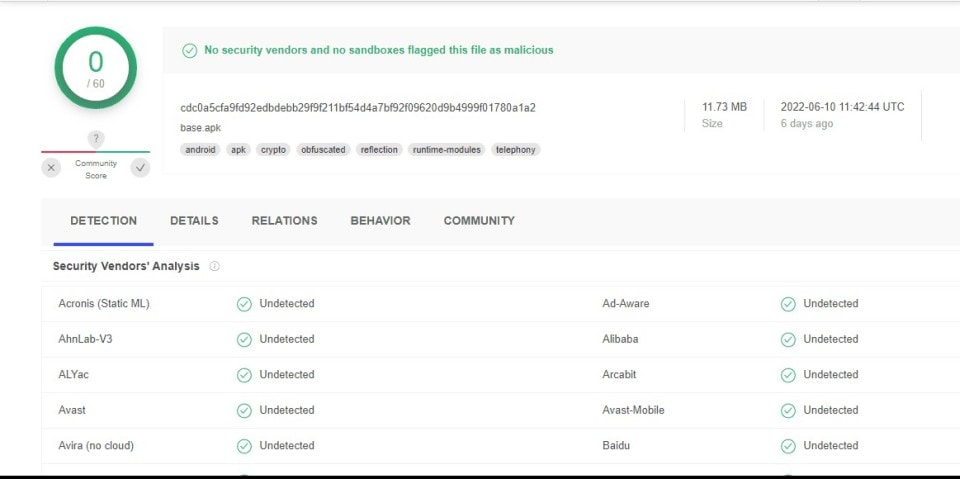Click the check icon in Avira (no cloud) row
The width and height of the screenshot is (960, 479).
coord(244,446)
